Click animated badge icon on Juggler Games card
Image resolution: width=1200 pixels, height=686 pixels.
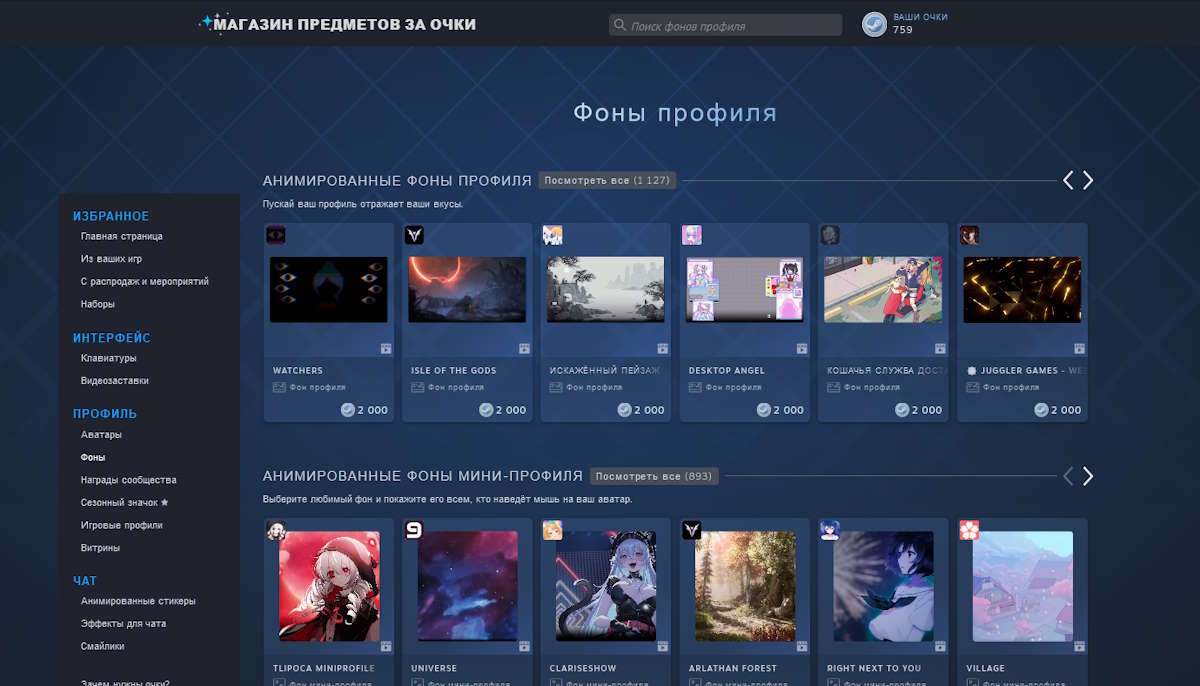1079,348
